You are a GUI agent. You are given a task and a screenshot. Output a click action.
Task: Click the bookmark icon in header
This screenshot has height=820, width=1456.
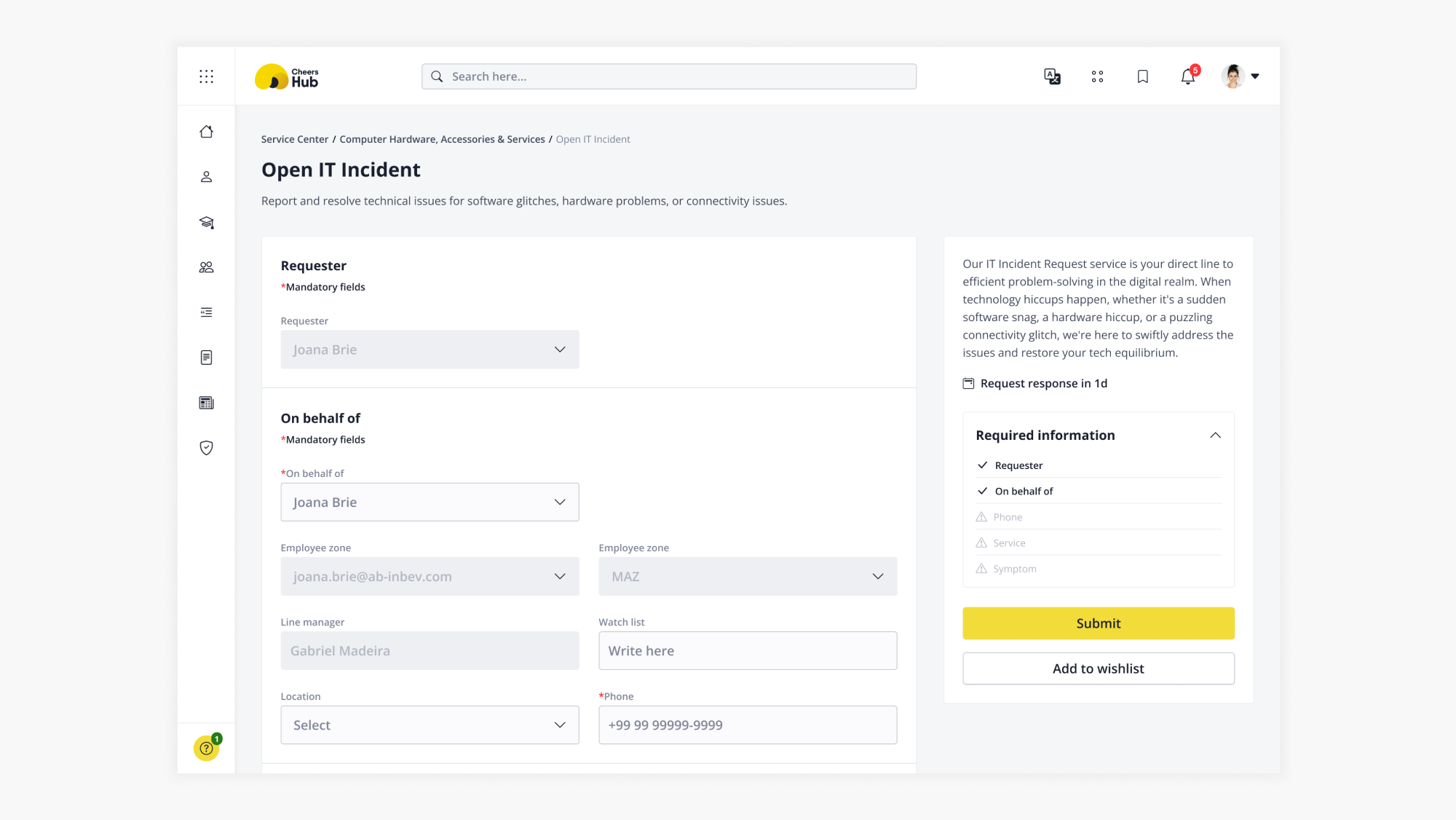tap(1142, 76)
